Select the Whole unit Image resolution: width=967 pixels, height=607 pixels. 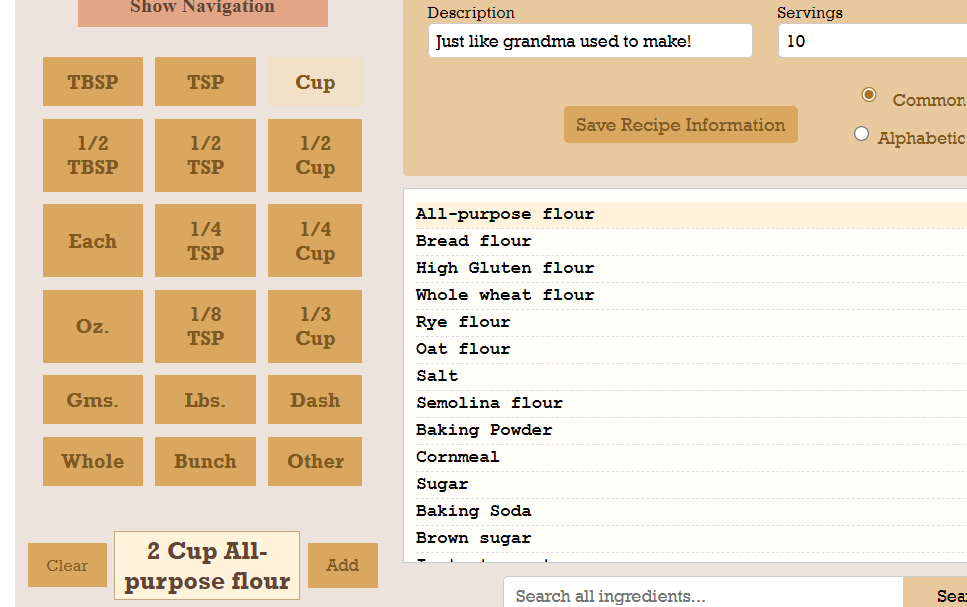92,461
